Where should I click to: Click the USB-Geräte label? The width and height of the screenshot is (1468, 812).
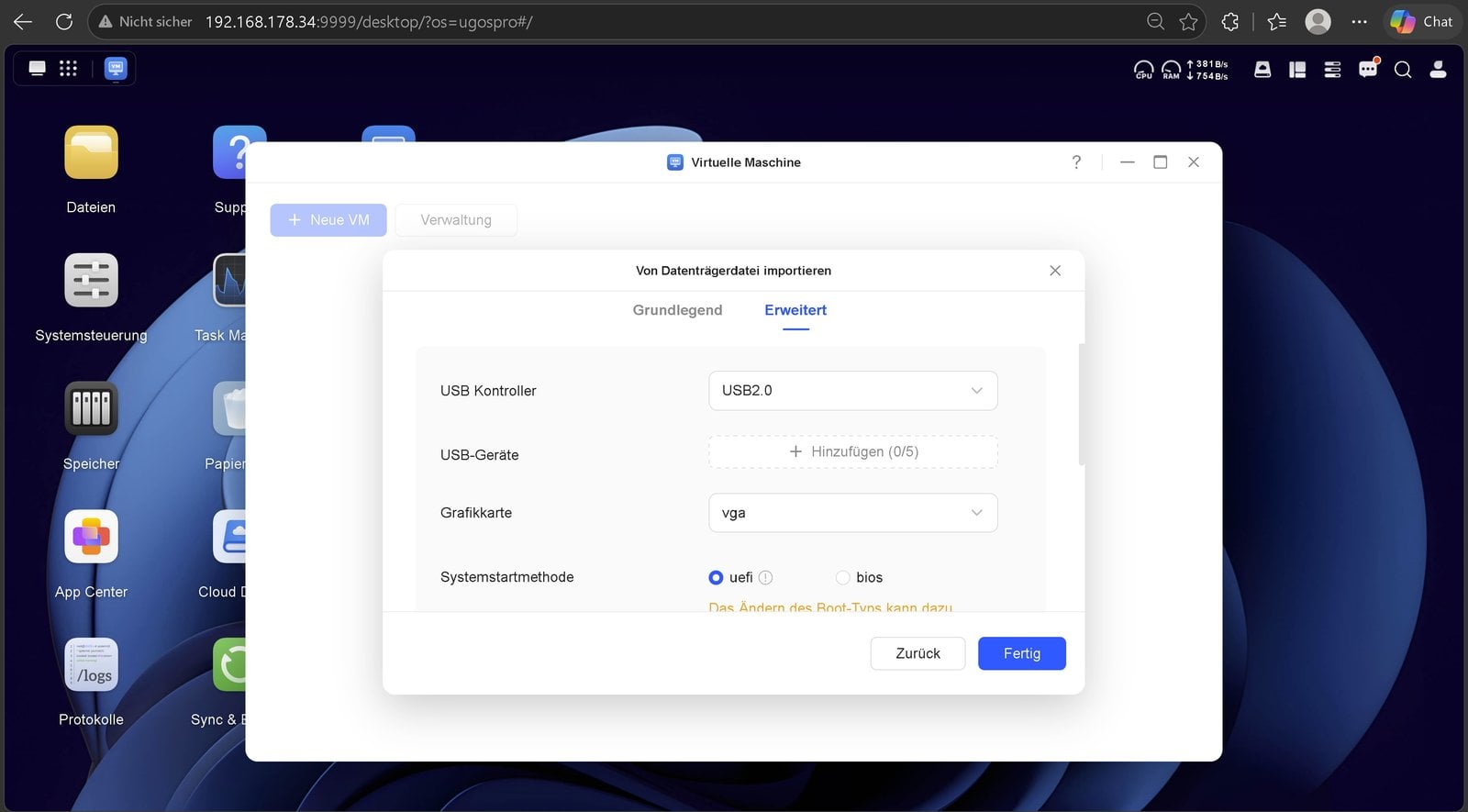(480, 455)
